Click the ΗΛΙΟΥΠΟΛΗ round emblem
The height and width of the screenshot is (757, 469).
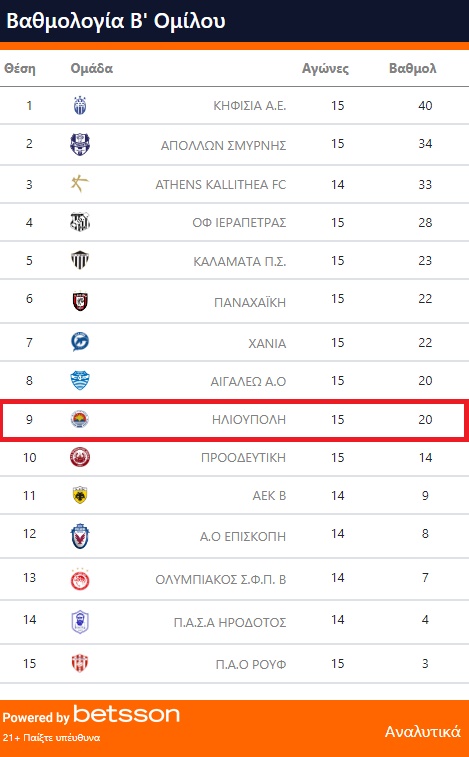80,419
